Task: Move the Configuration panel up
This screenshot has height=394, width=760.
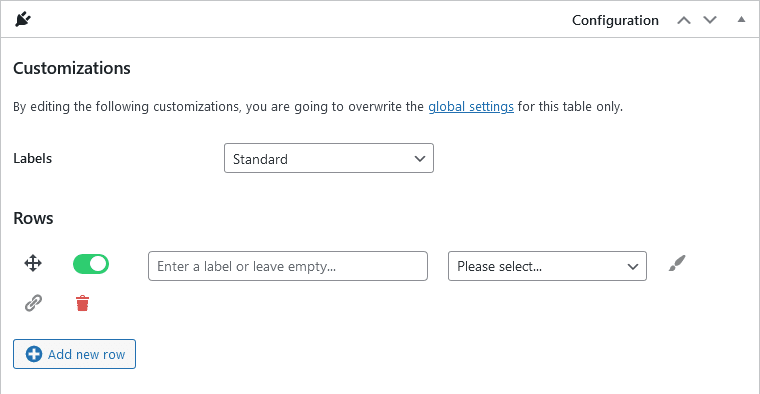Action: coord(684,20)
